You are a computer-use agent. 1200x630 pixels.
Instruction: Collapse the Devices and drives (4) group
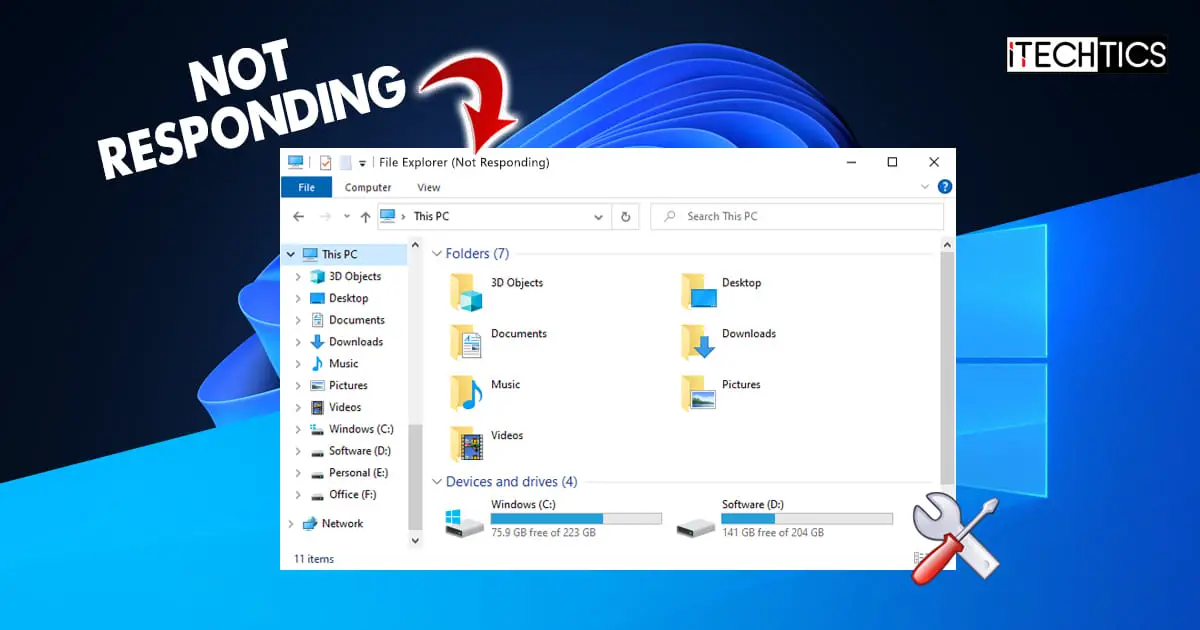(437, 482)
